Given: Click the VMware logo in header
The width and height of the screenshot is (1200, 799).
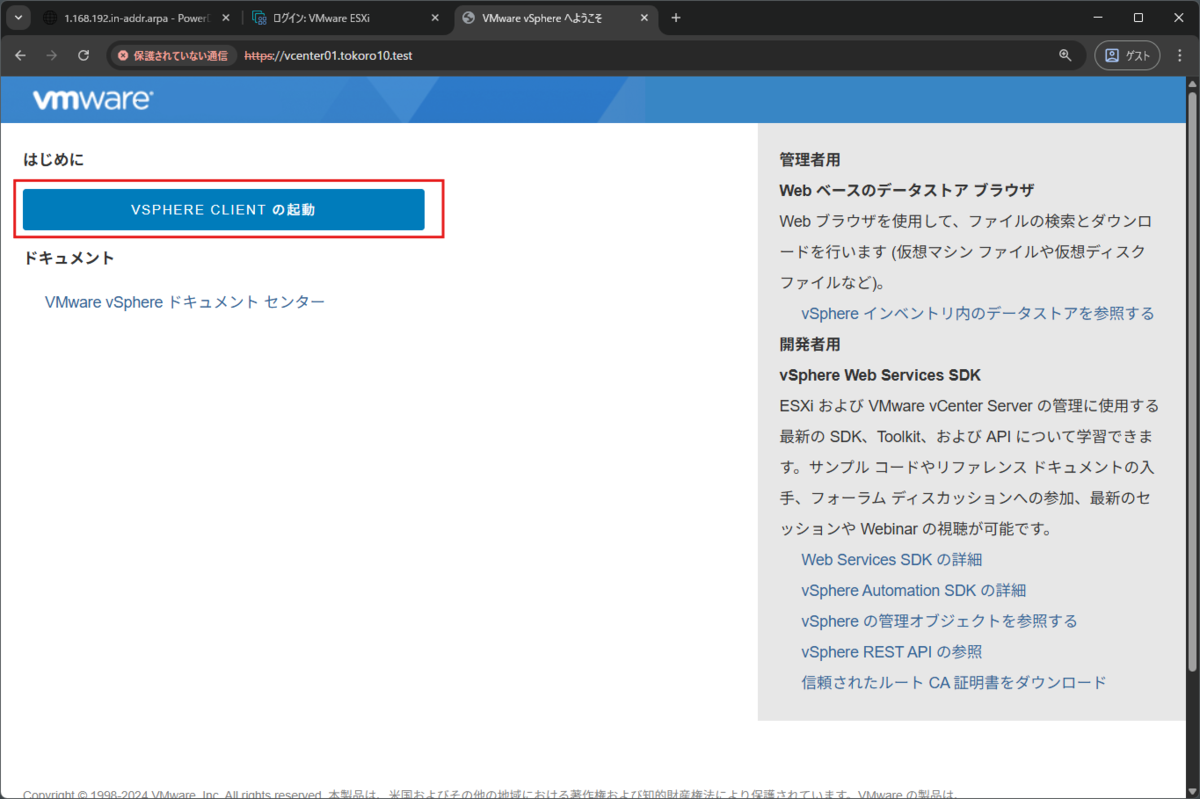Looking at the screenshot, I should pos(93,100).
